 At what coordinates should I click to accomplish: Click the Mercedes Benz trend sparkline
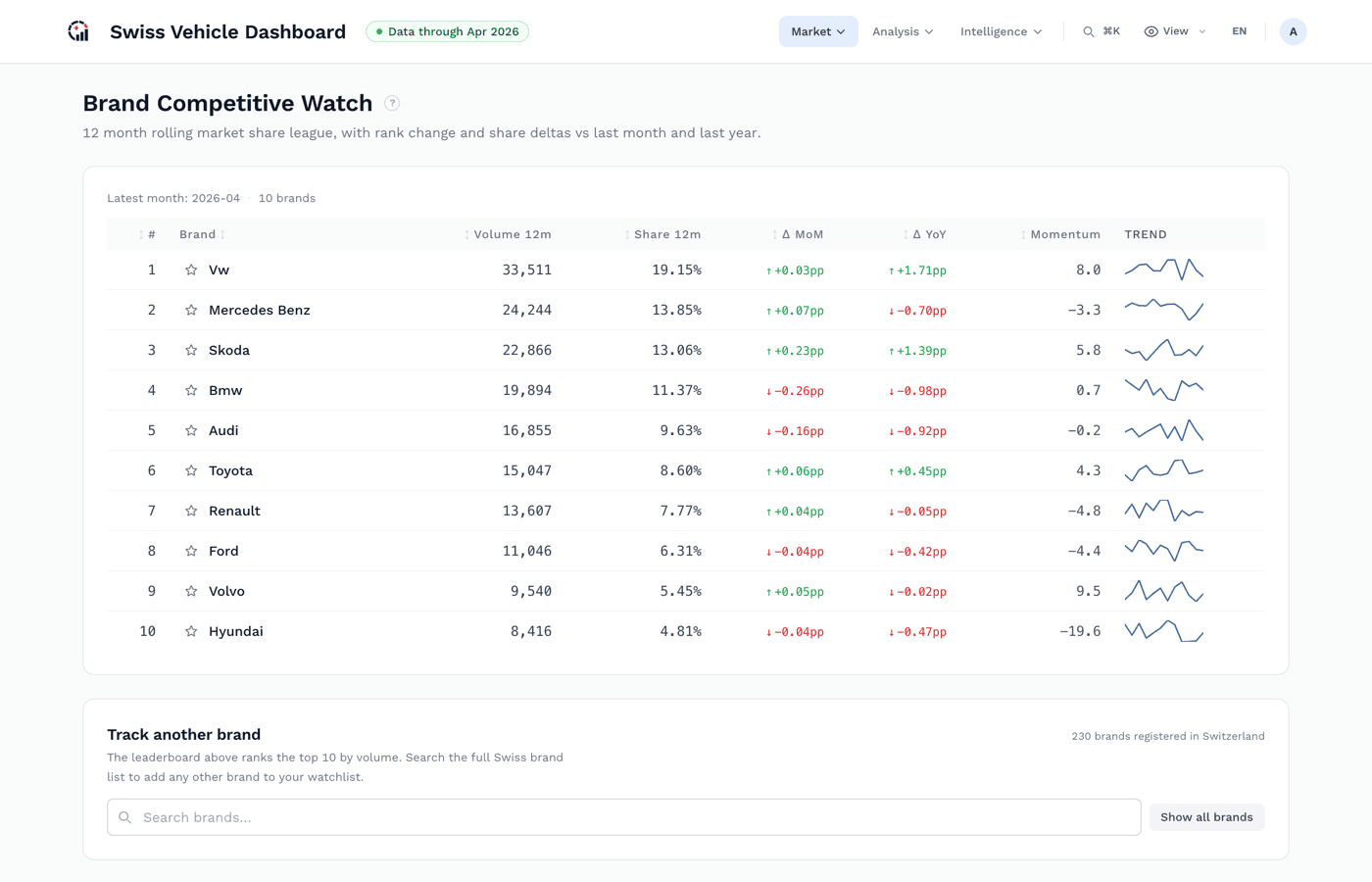[x=1164, y=310]
